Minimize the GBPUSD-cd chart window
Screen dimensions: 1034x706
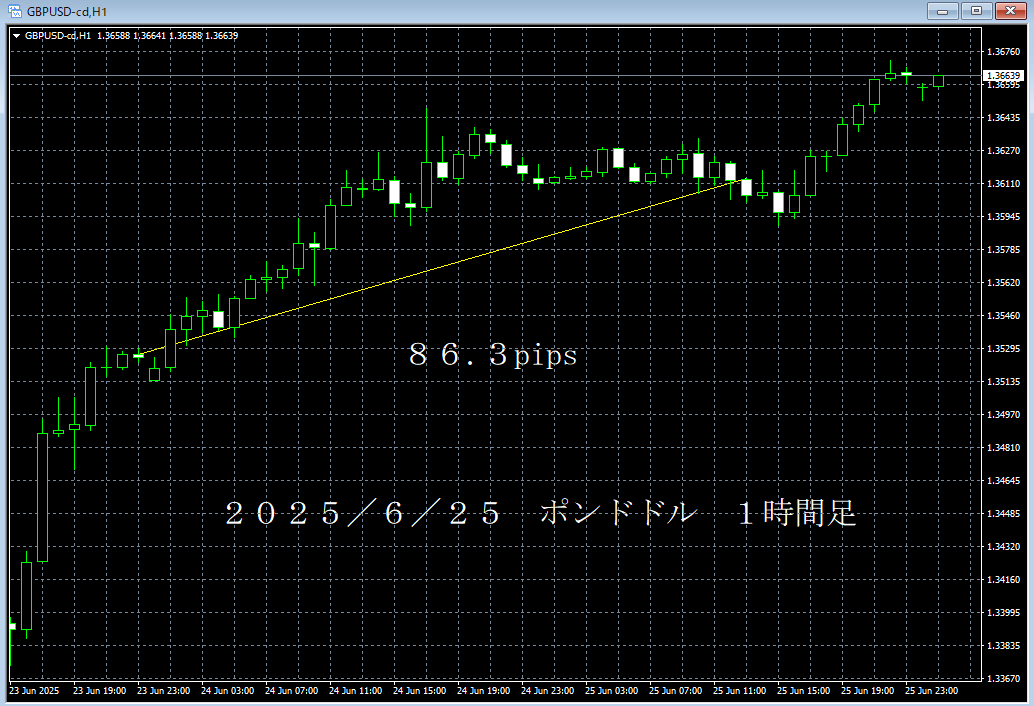(x=941, y=11)
